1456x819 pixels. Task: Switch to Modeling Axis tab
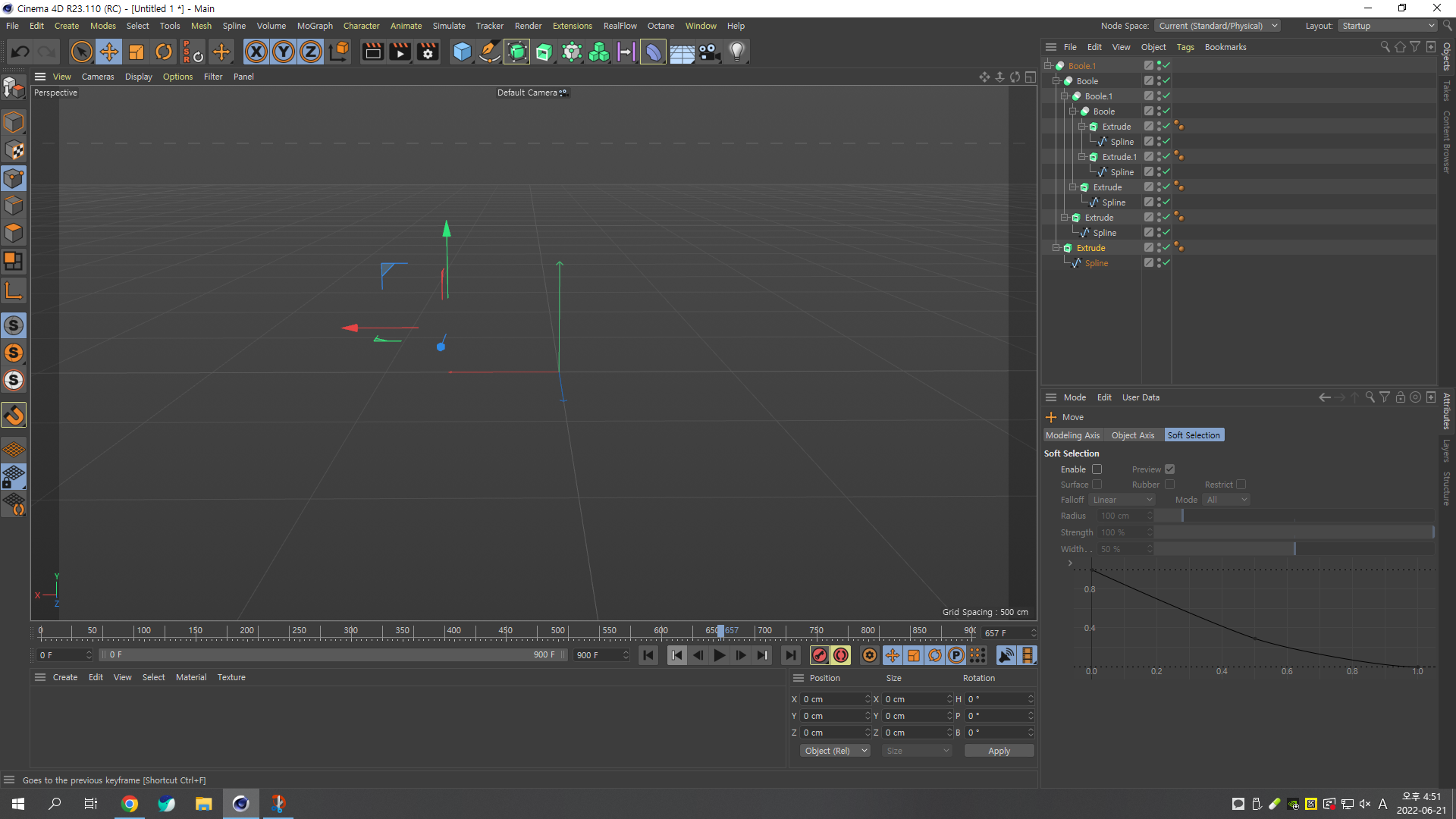tap(1072, 435)
